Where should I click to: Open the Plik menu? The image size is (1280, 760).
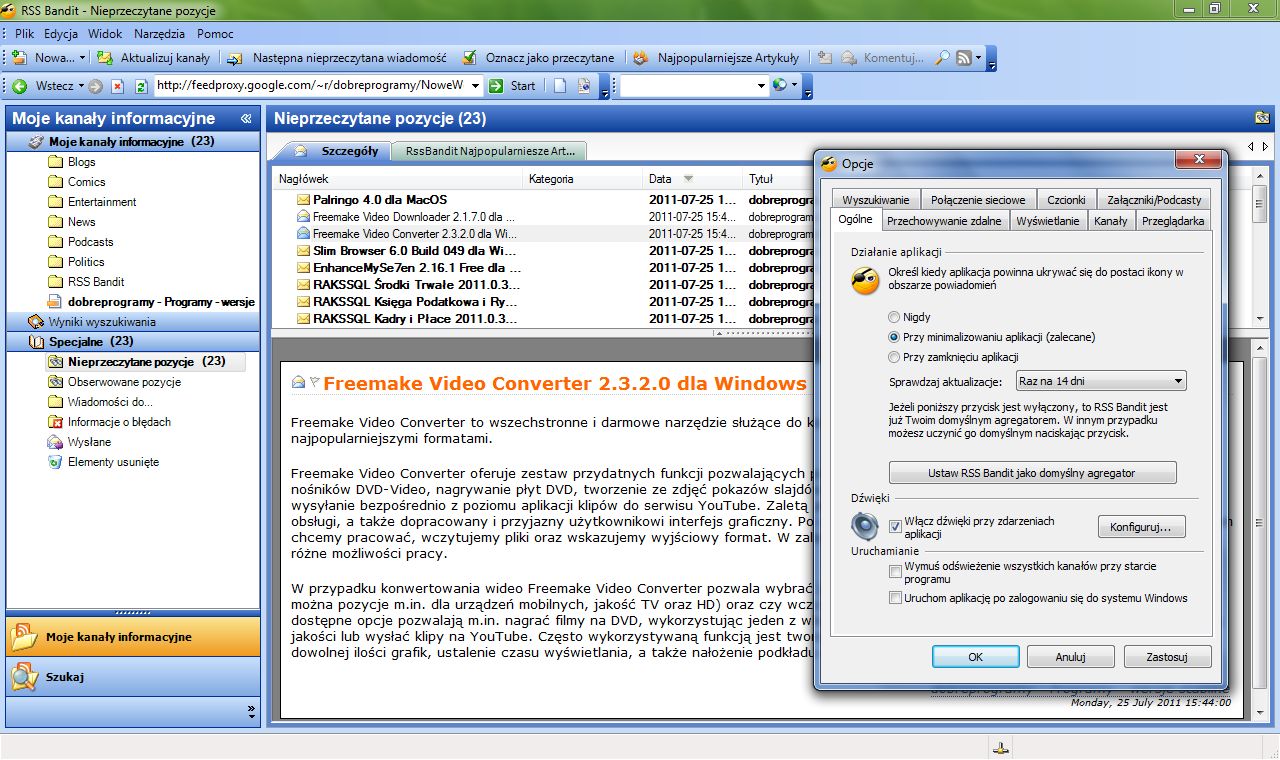[x=25, y=34]
